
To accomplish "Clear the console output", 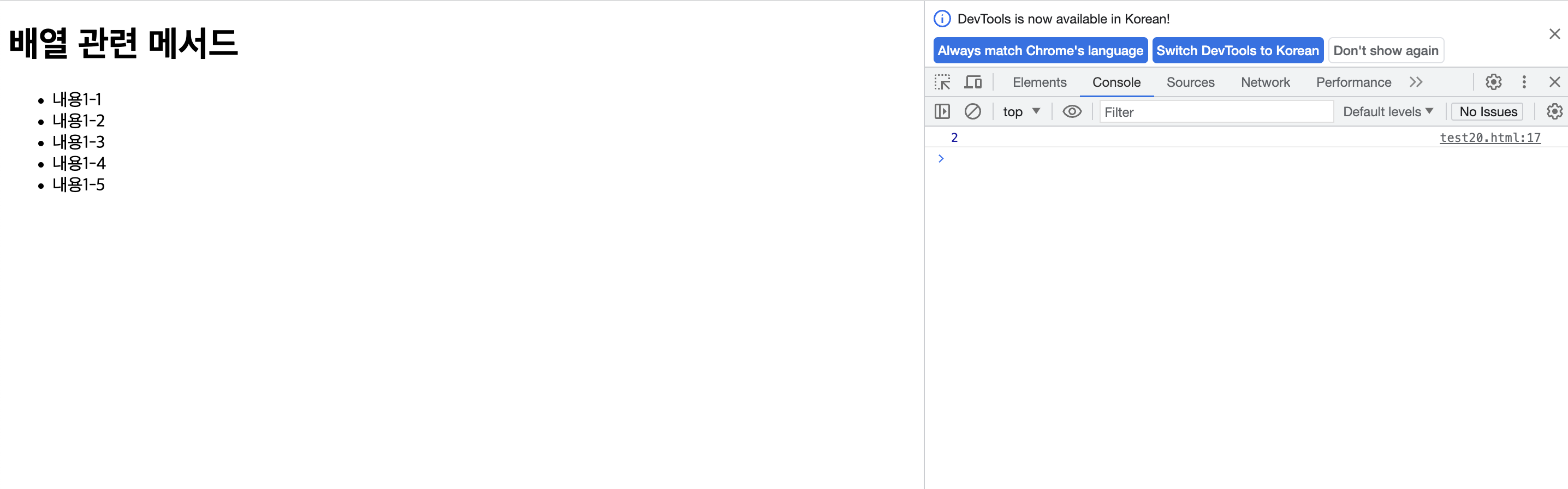I will pos(973,111).
